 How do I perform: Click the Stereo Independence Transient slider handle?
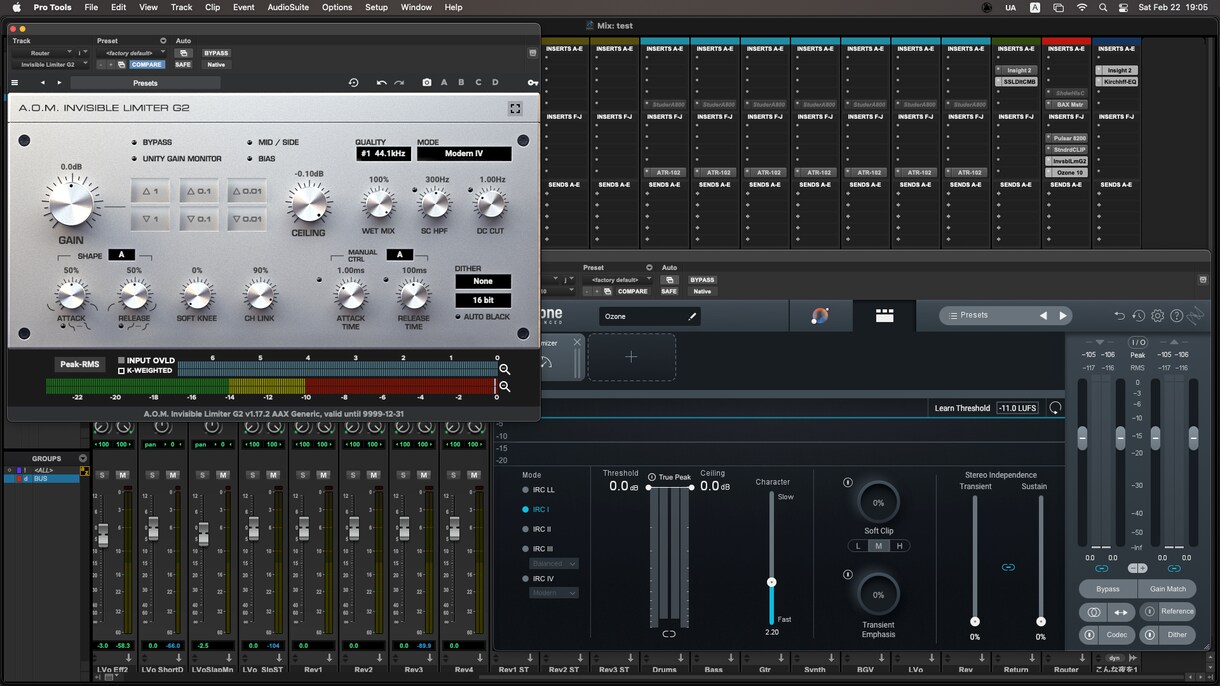(x=975, y=621)
